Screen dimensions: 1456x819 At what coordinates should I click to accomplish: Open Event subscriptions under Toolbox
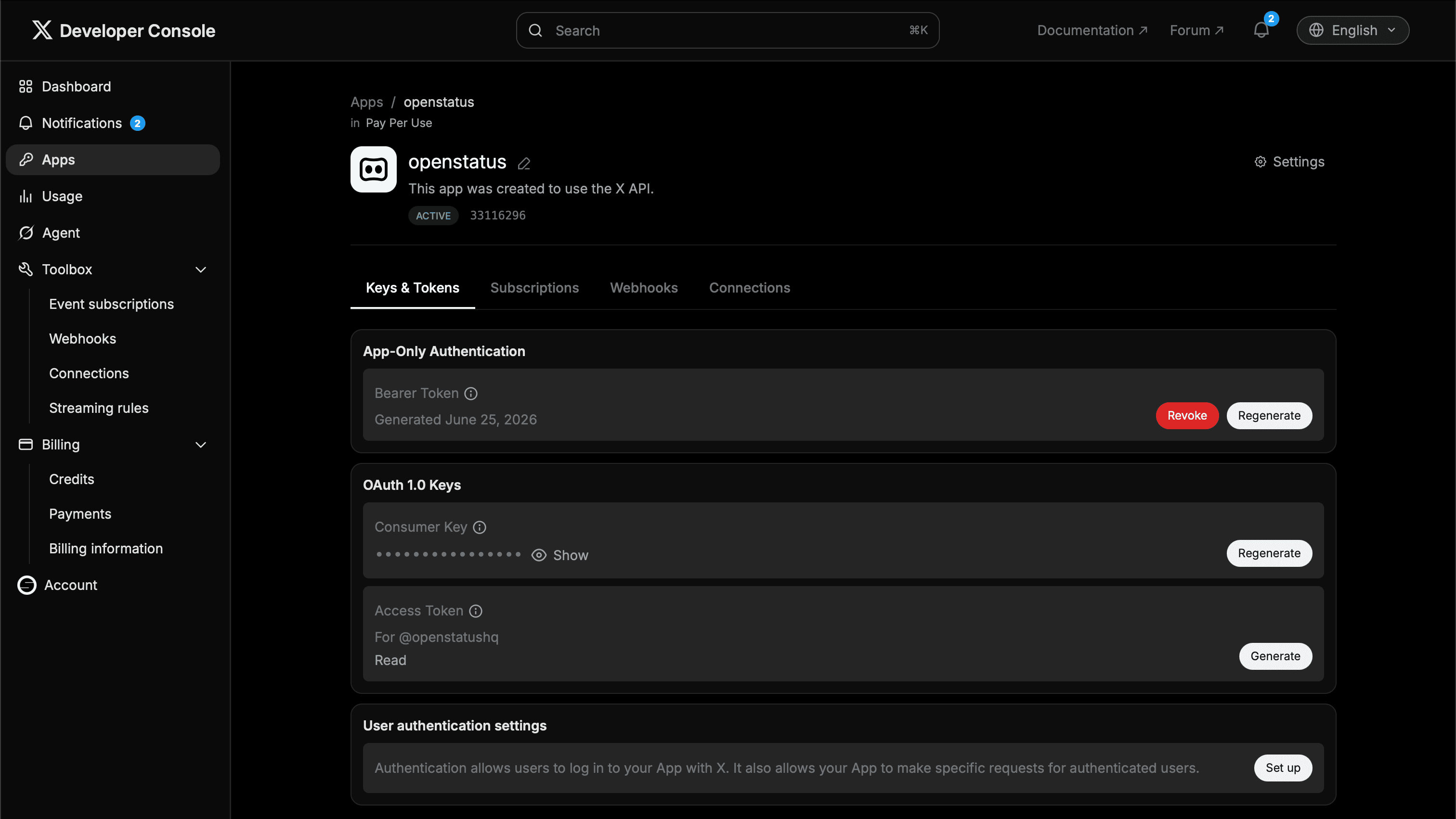(111, 304)
